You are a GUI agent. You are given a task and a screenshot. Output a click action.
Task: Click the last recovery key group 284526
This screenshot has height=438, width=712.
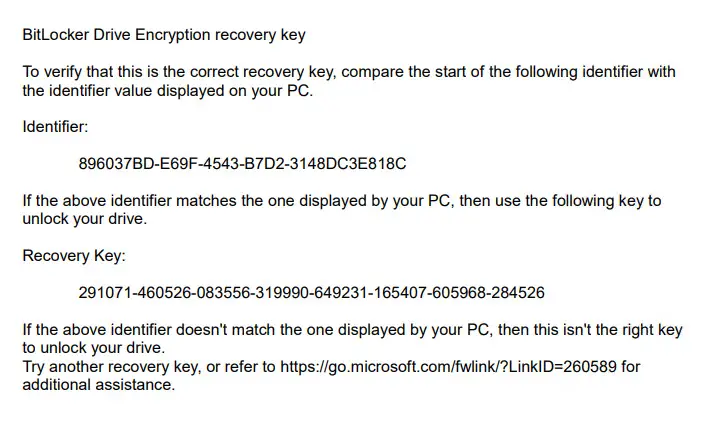coord(518,292)
